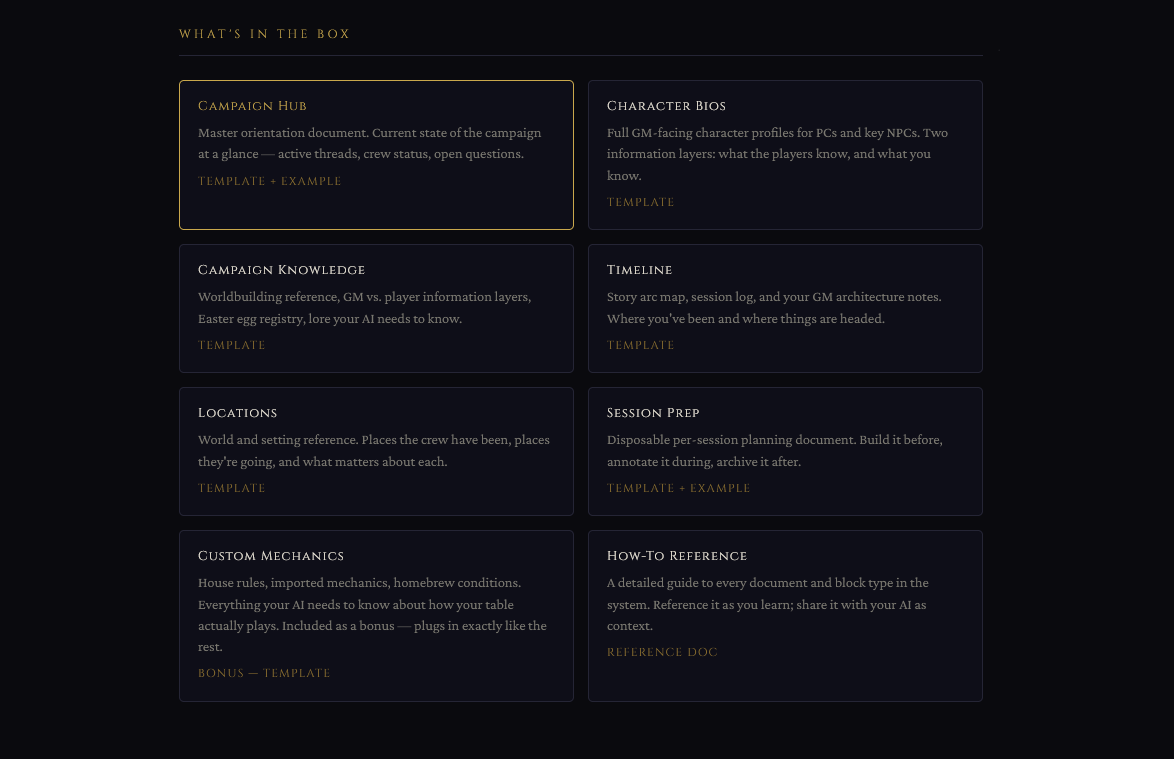This screenshot has height=759, width=1174.
Task: Click the Template + Example tag under Campaign Hub
Action: click(269, 181)
